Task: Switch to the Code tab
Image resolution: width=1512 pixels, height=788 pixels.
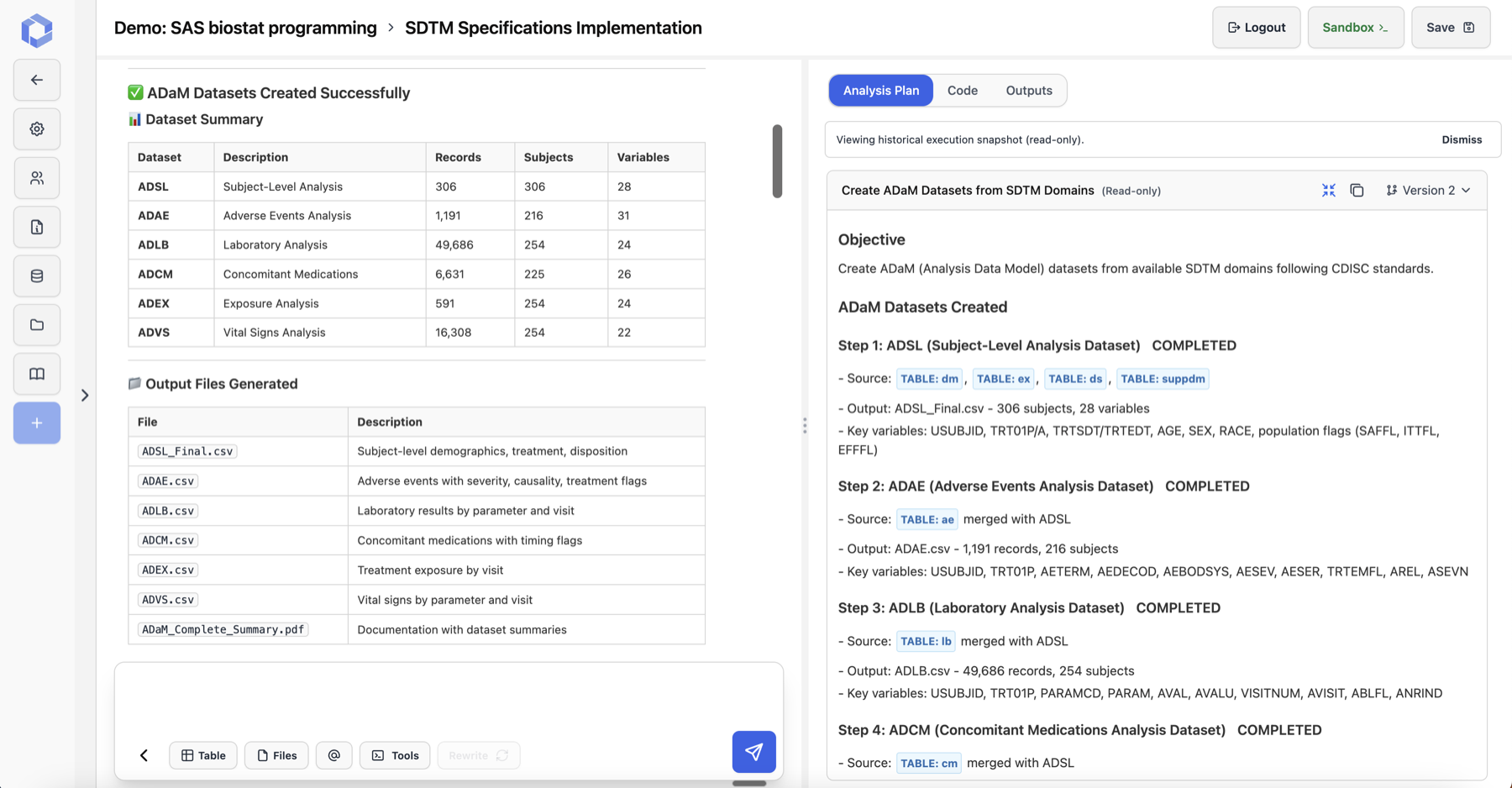Action: tap(962, 91)
